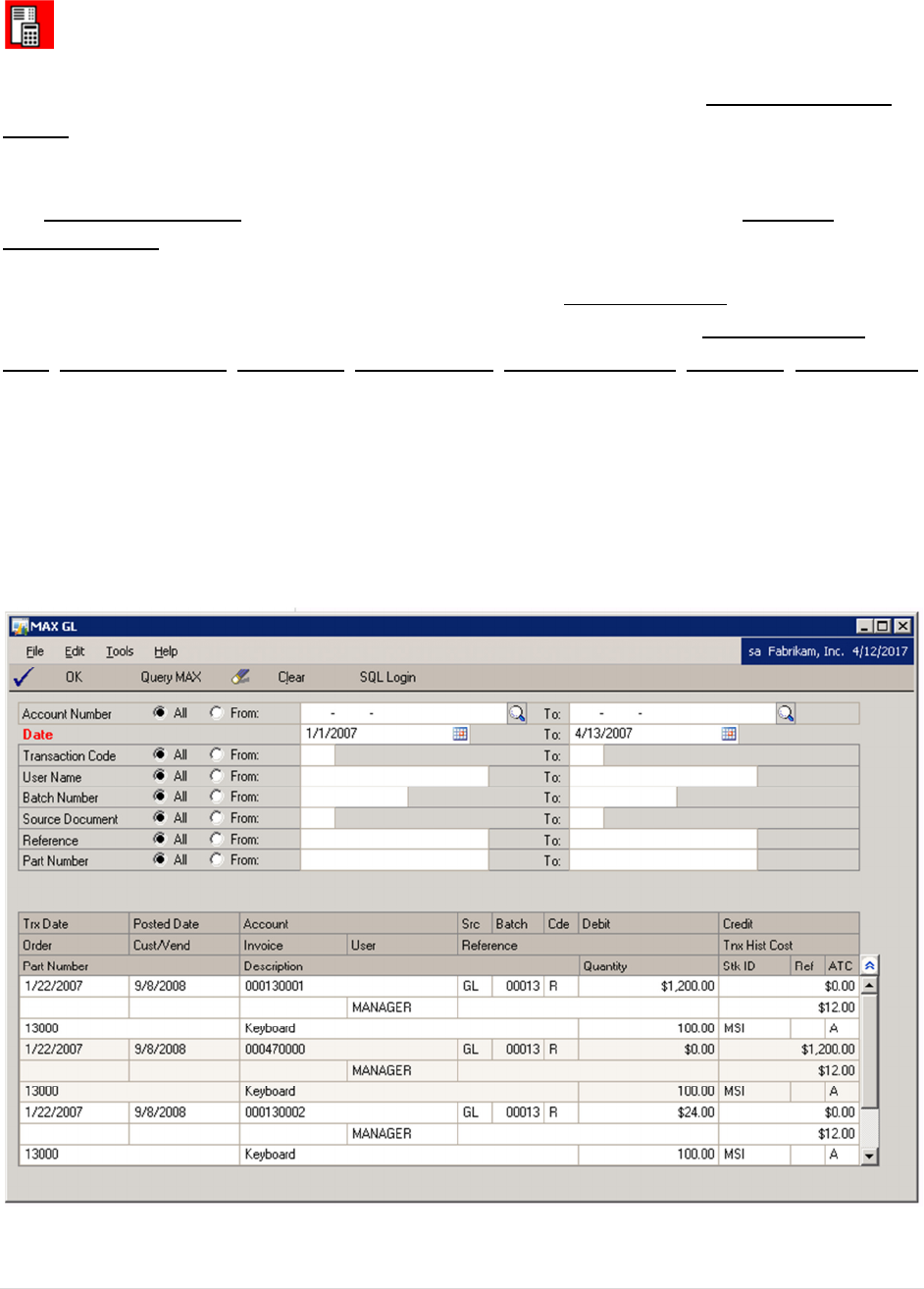Select All for Reference
Screen dimensions: 924x1289
[x=160, y=840]
